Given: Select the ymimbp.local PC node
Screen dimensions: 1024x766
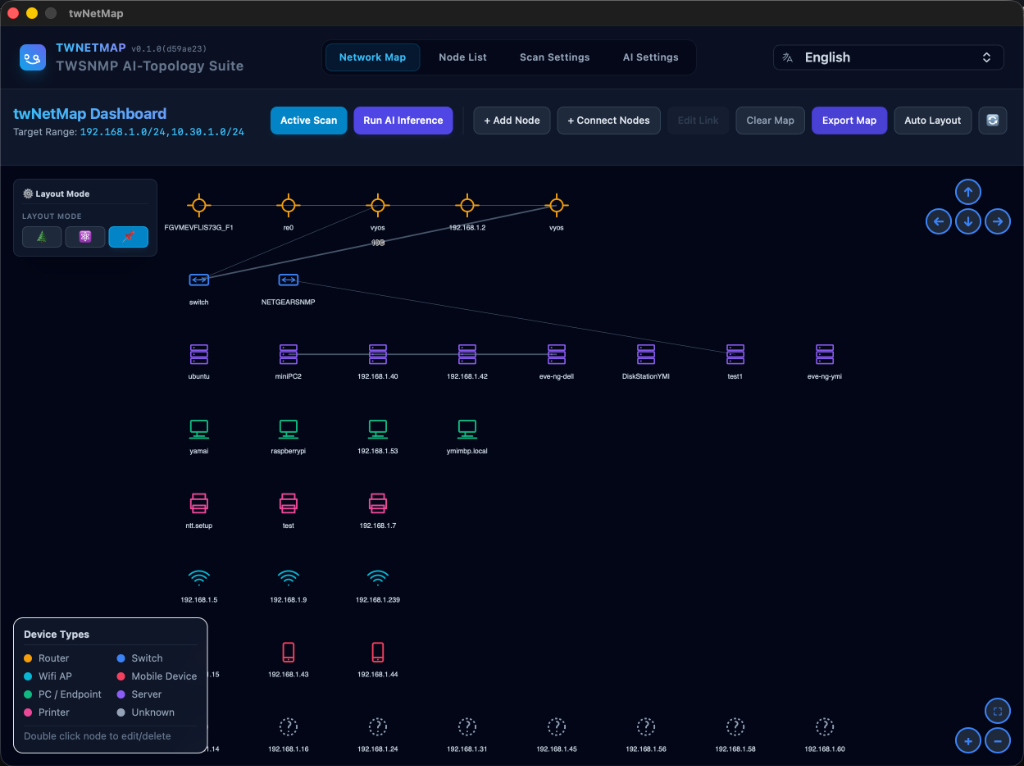Looking at the screenshot, I should [x=467, y=429].
